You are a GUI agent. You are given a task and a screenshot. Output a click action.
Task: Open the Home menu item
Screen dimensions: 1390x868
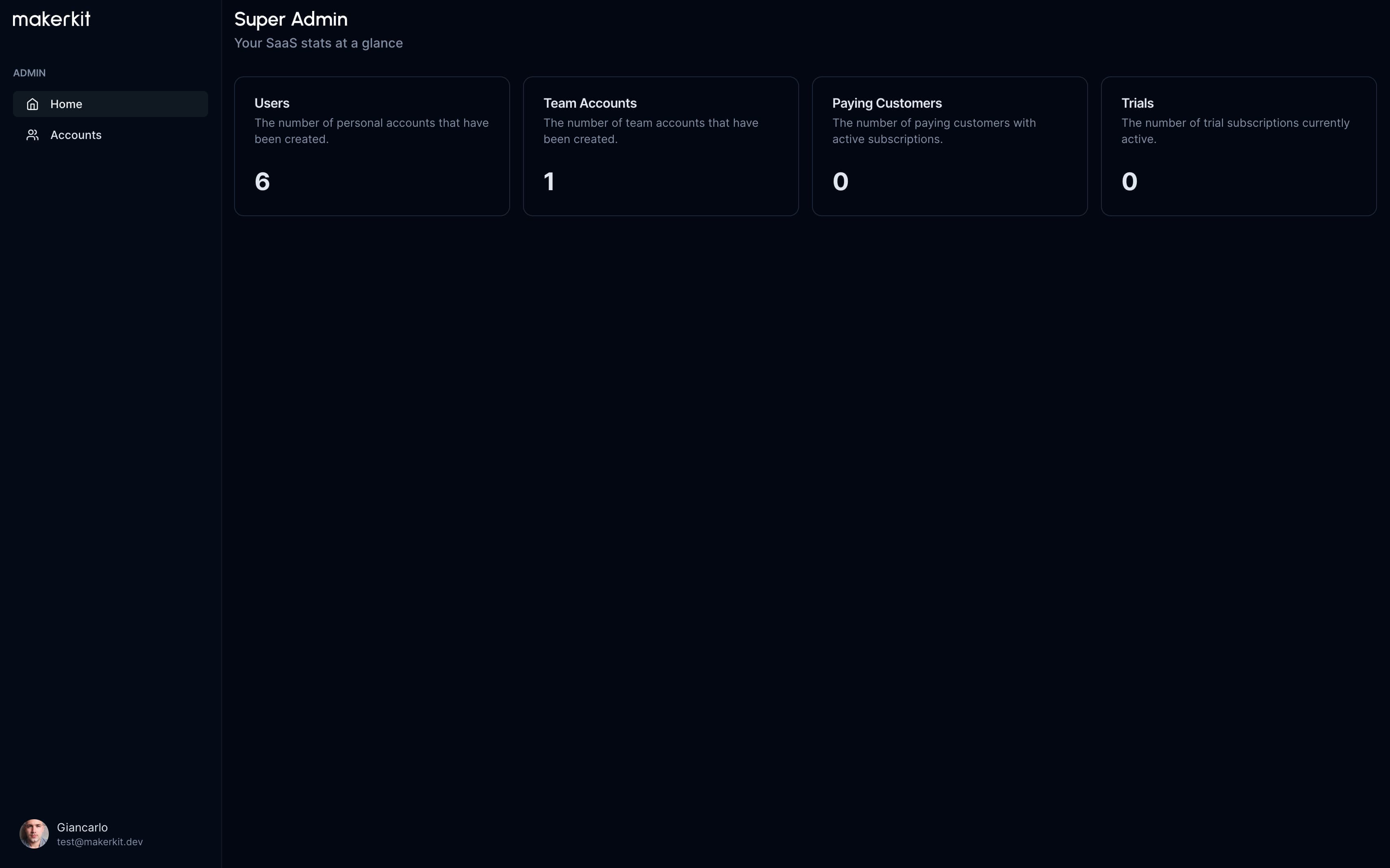pyautogui.click(x=110, y=104)
